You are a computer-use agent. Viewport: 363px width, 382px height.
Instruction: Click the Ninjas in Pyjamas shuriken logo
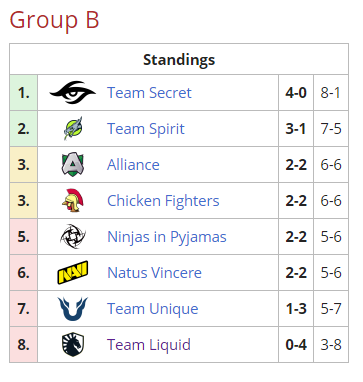73,236
